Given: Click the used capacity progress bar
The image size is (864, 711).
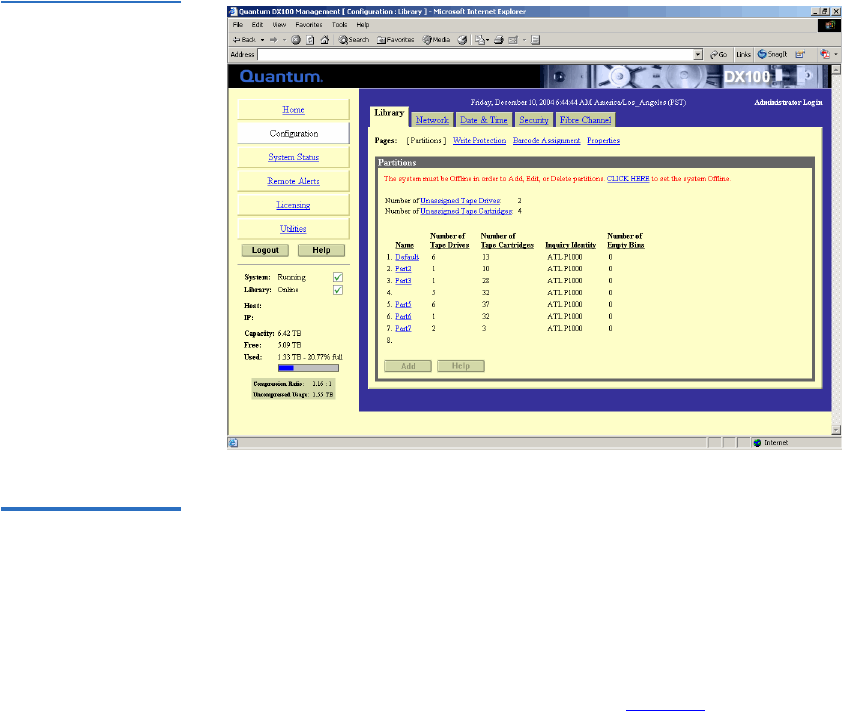Looking at the screenshot, I should 308,368.
